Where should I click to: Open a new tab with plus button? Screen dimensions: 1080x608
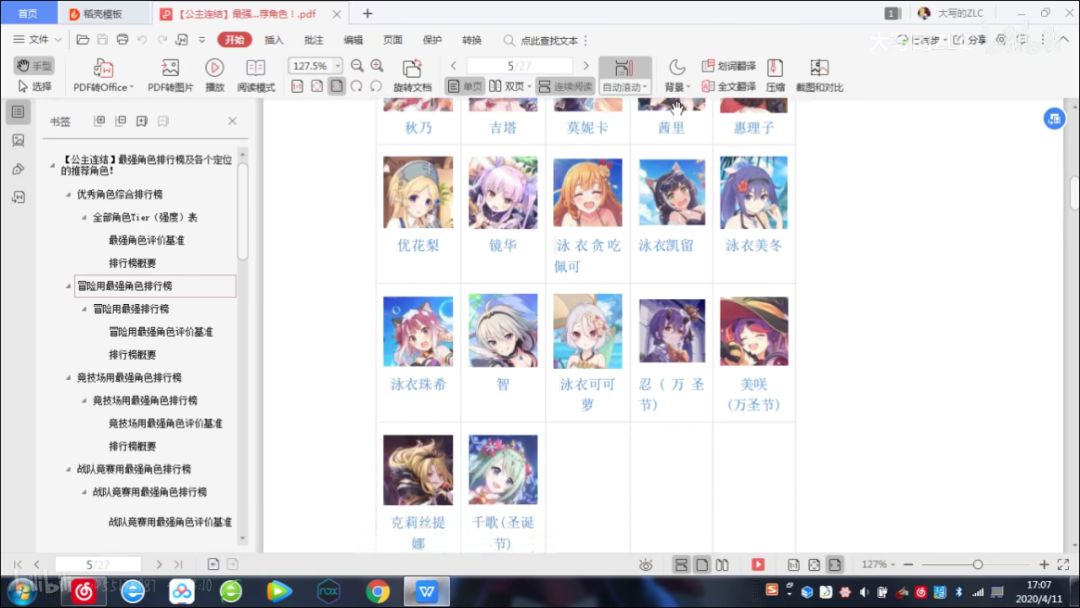pyautogui.click(x=367, y=13)
